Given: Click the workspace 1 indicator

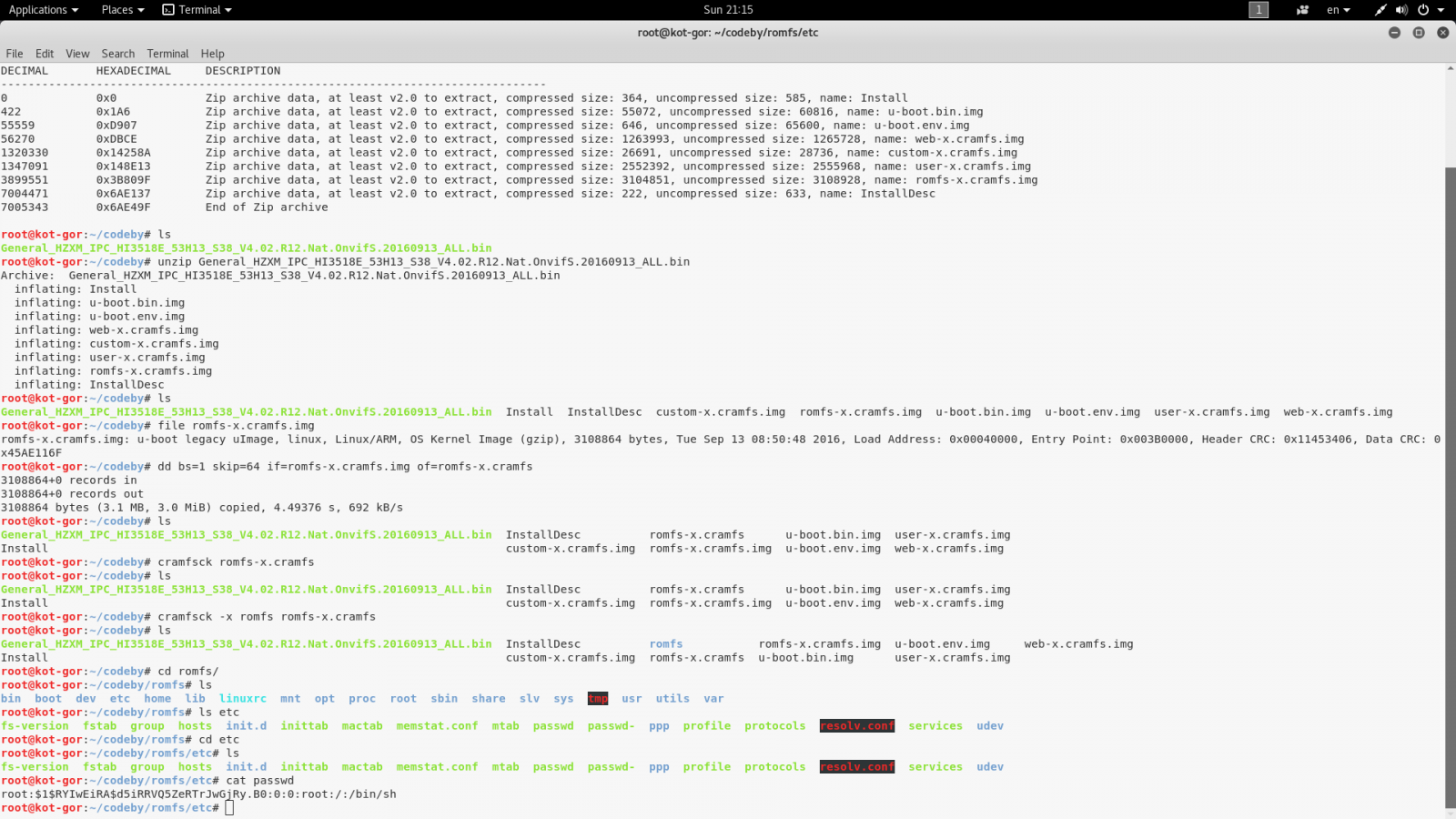Looking at the screenshot, I should [x=1259, y=10].
